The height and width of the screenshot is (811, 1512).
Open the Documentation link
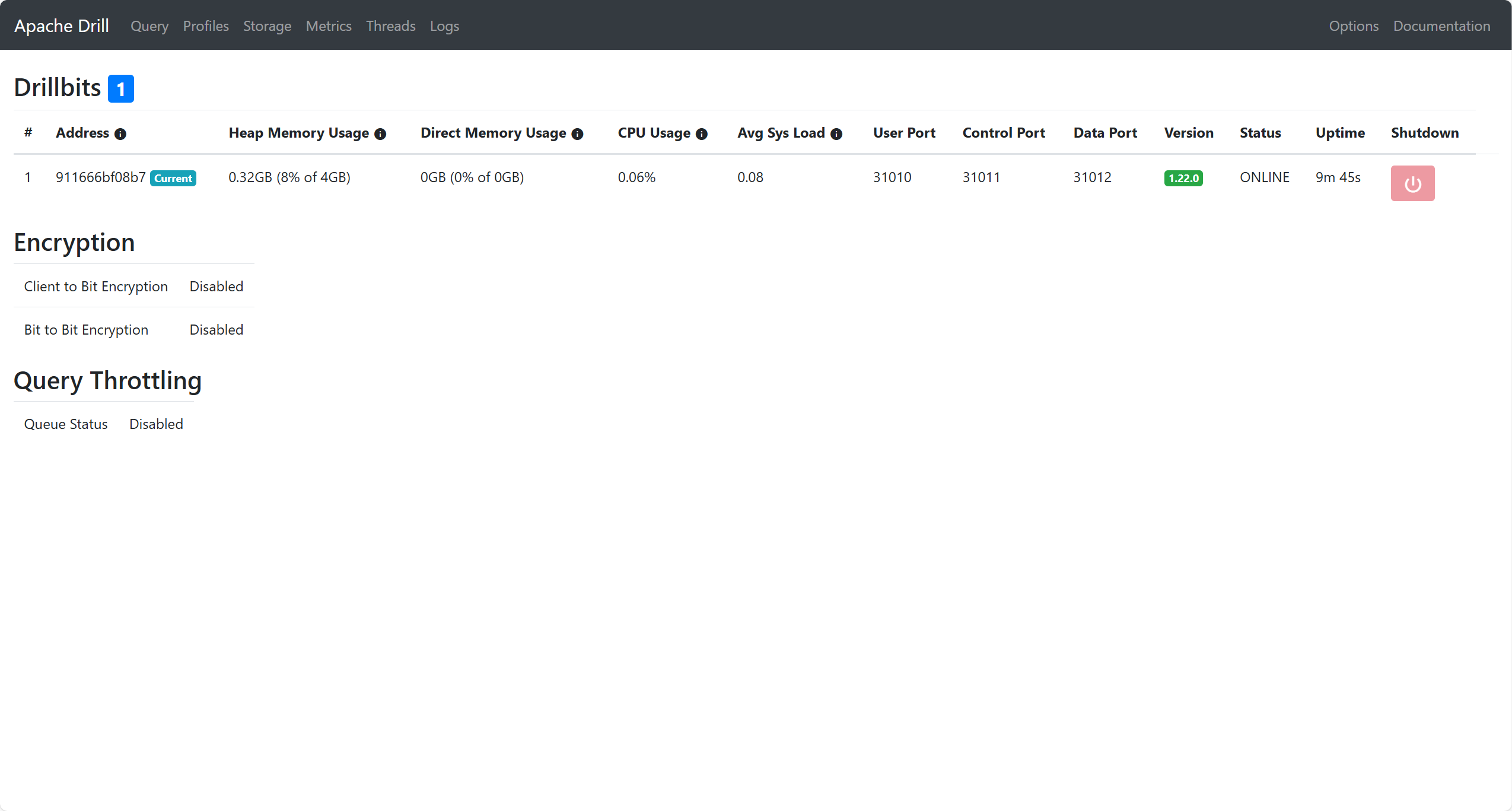coord(1441,26)
